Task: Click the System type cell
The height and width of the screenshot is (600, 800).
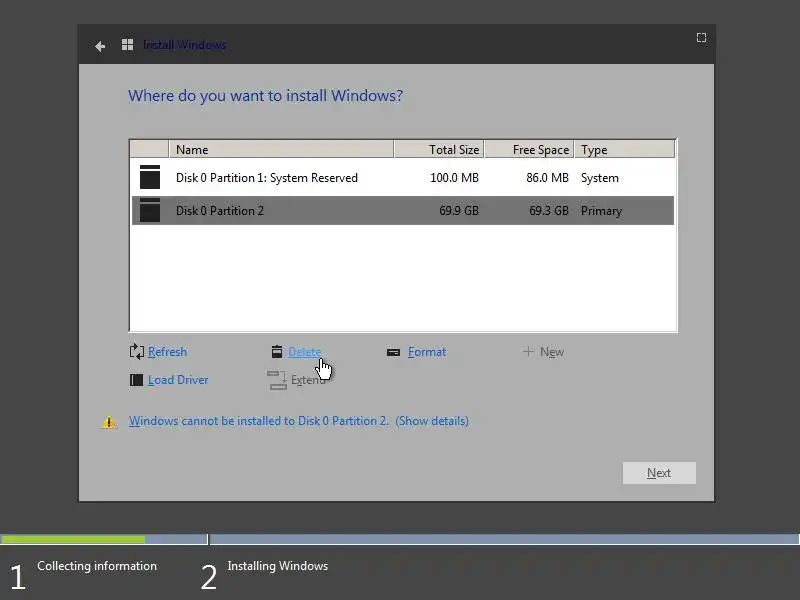Action: (x=600, y=178)
